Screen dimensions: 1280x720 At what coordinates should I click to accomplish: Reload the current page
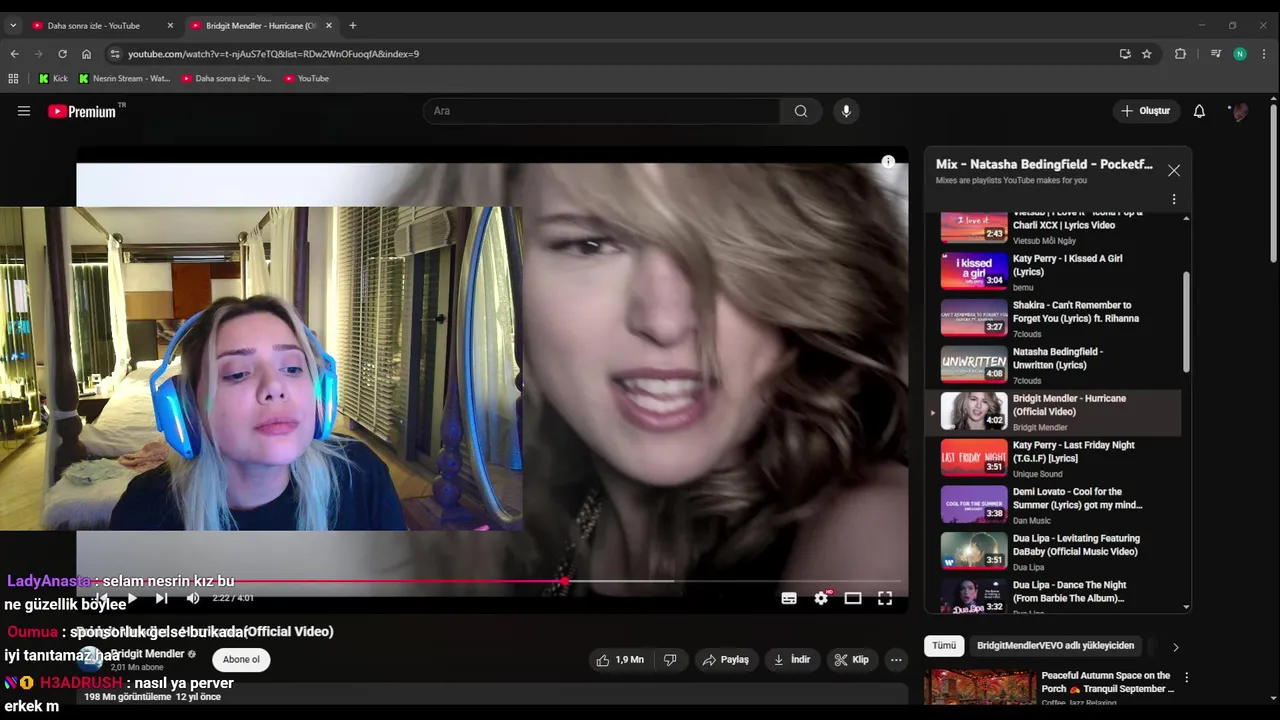(62, 54)
